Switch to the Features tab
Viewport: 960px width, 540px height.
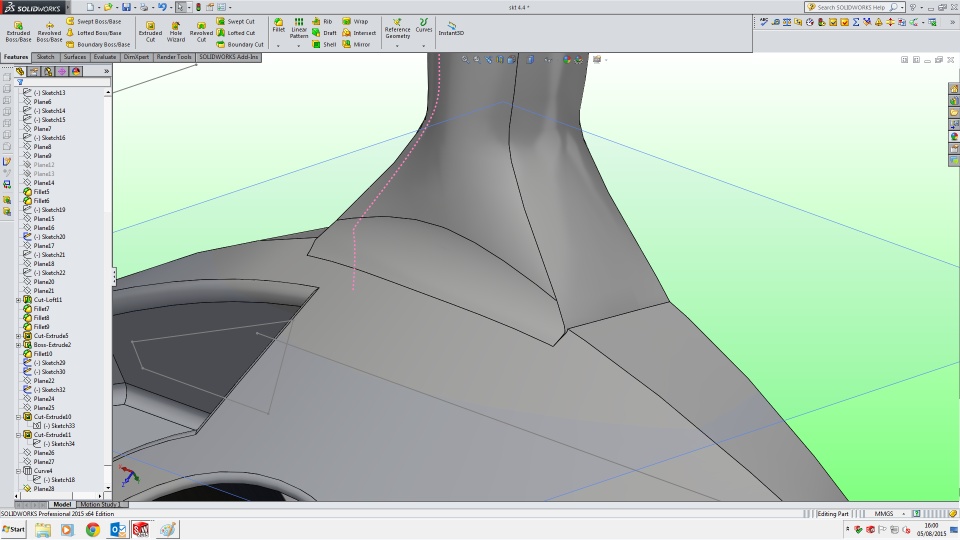click(x=16, y=57)
